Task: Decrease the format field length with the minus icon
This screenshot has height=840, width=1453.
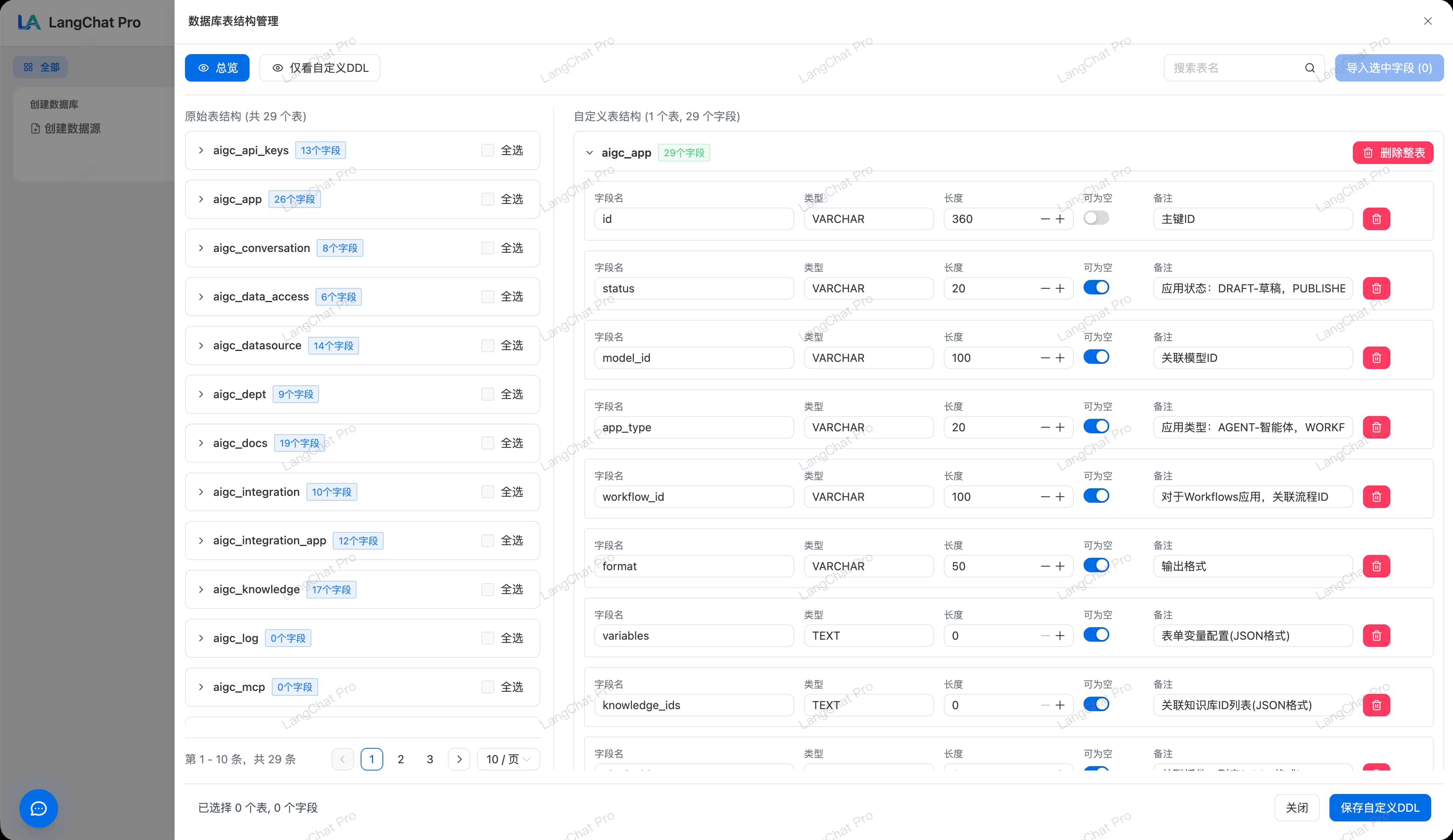Action: coord(1045,566)
